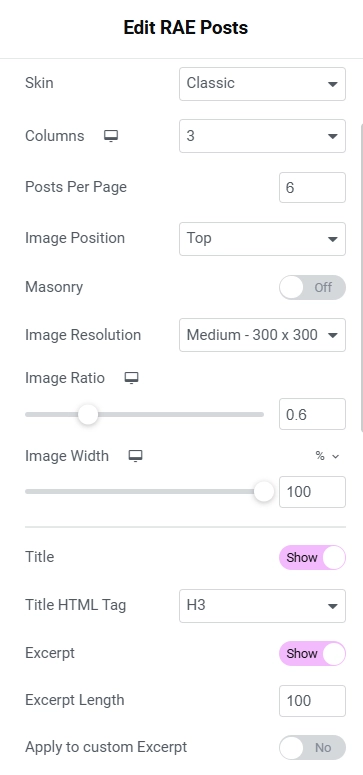Open the Skin dropdown showing Classic
The height and width of the screenshot is (775, 363).
pos(262,84)
